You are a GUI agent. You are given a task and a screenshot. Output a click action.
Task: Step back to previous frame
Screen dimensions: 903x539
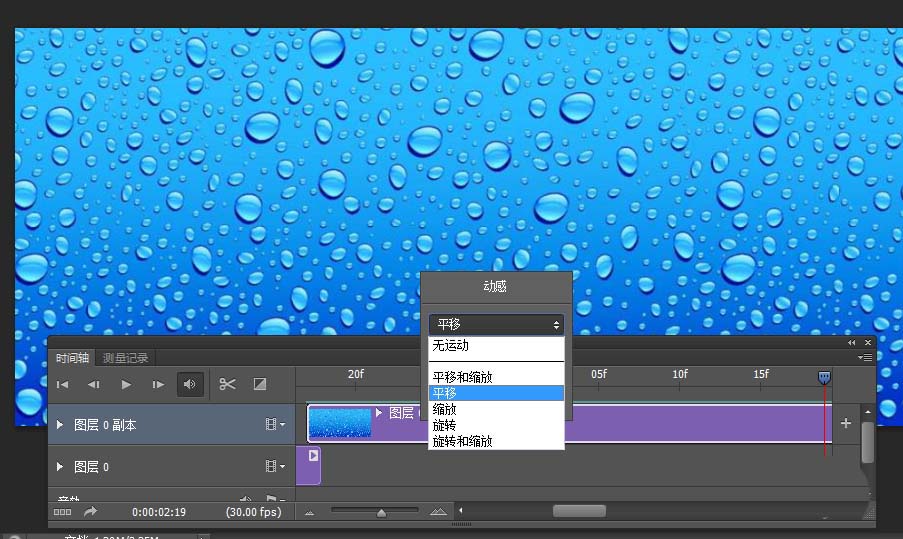click(94, 384)
